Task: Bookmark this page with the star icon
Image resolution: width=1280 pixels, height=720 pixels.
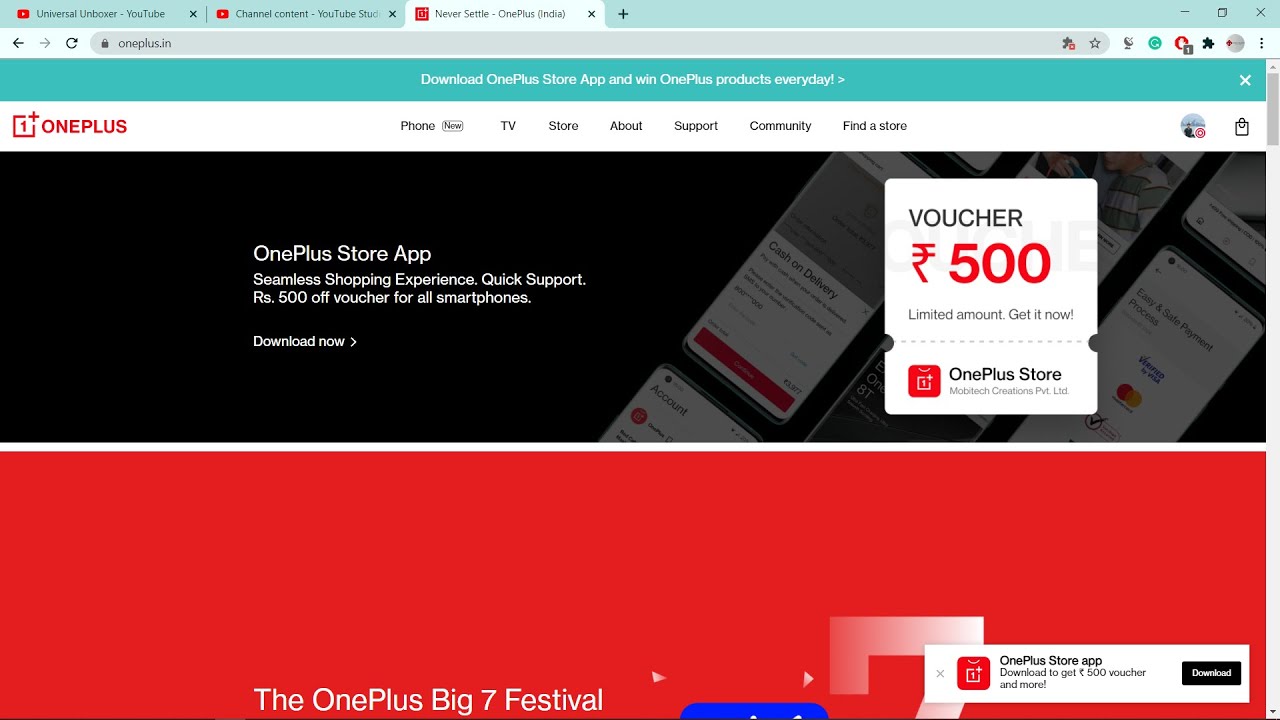Action: point(1095,43)
